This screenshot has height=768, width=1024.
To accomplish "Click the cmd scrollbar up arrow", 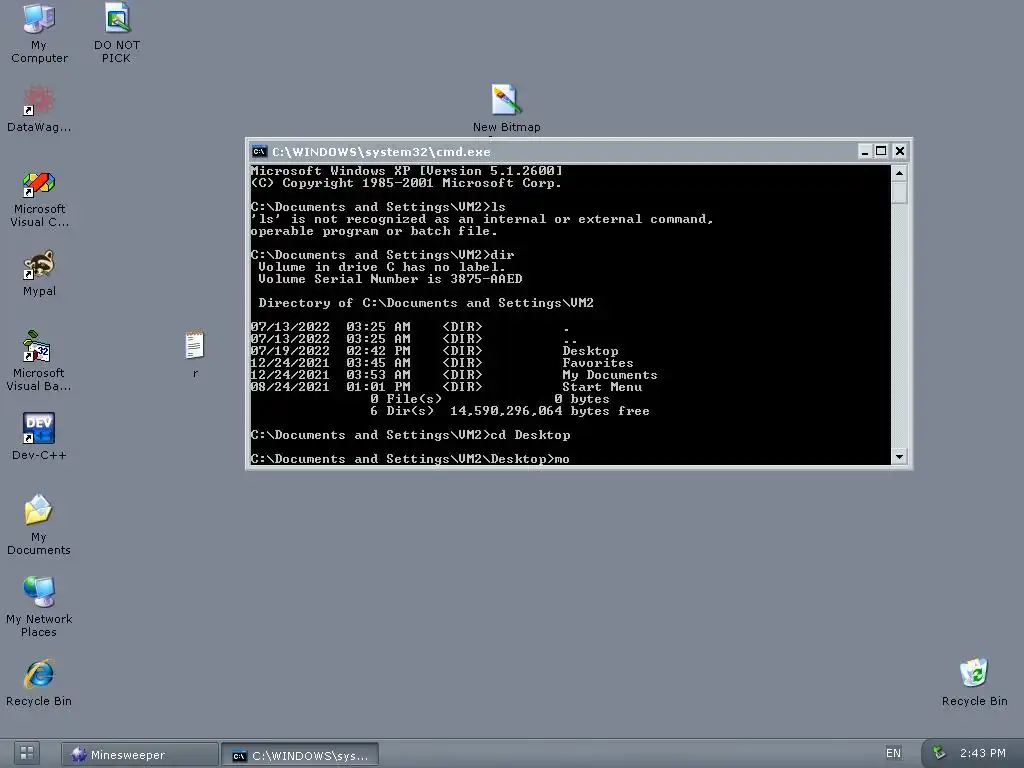I will point(899,174).
